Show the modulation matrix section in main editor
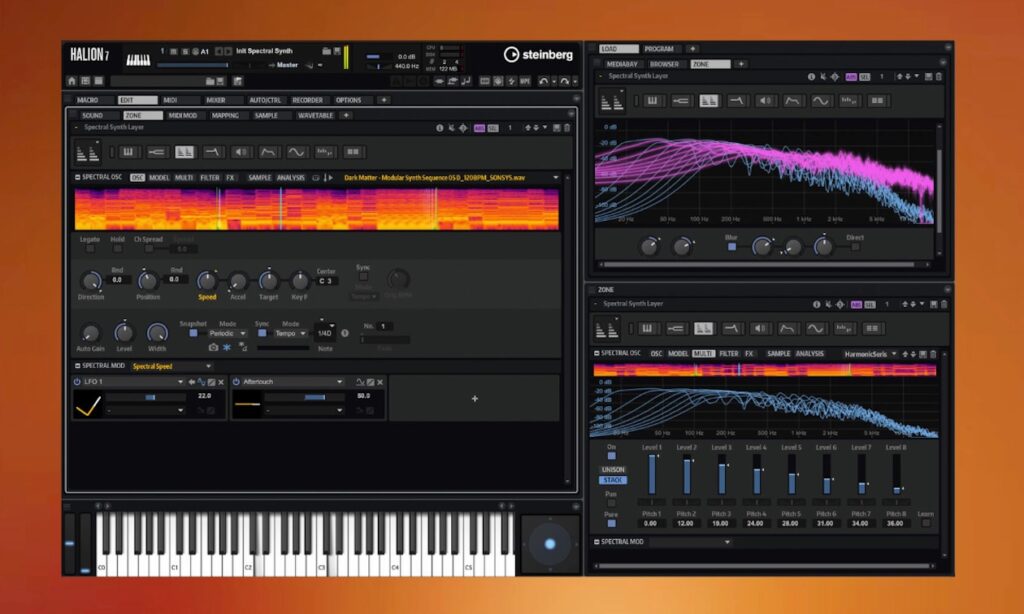This screenshot has width=1024, height=614. click(x=353, y=152)
